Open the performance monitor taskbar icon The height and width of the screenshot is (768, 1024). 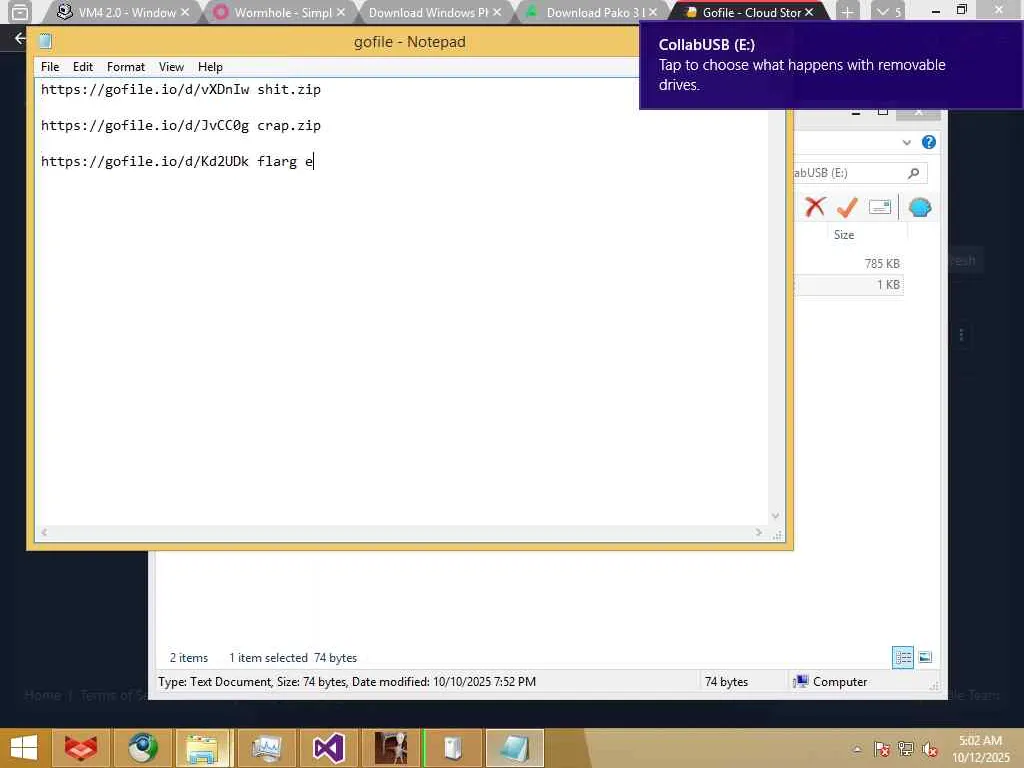[x=265, y=748]
